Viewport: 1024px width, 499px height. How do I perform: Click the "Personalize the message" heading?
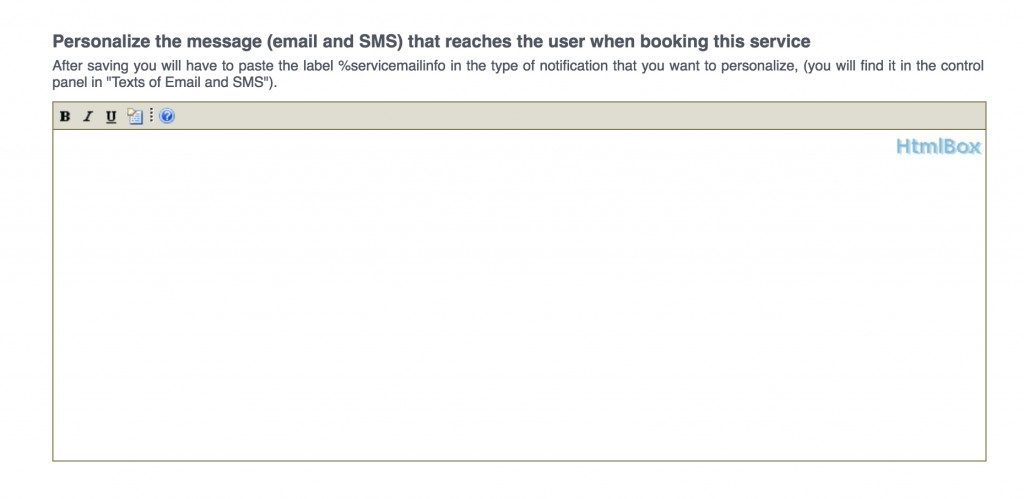click(431, 42)
